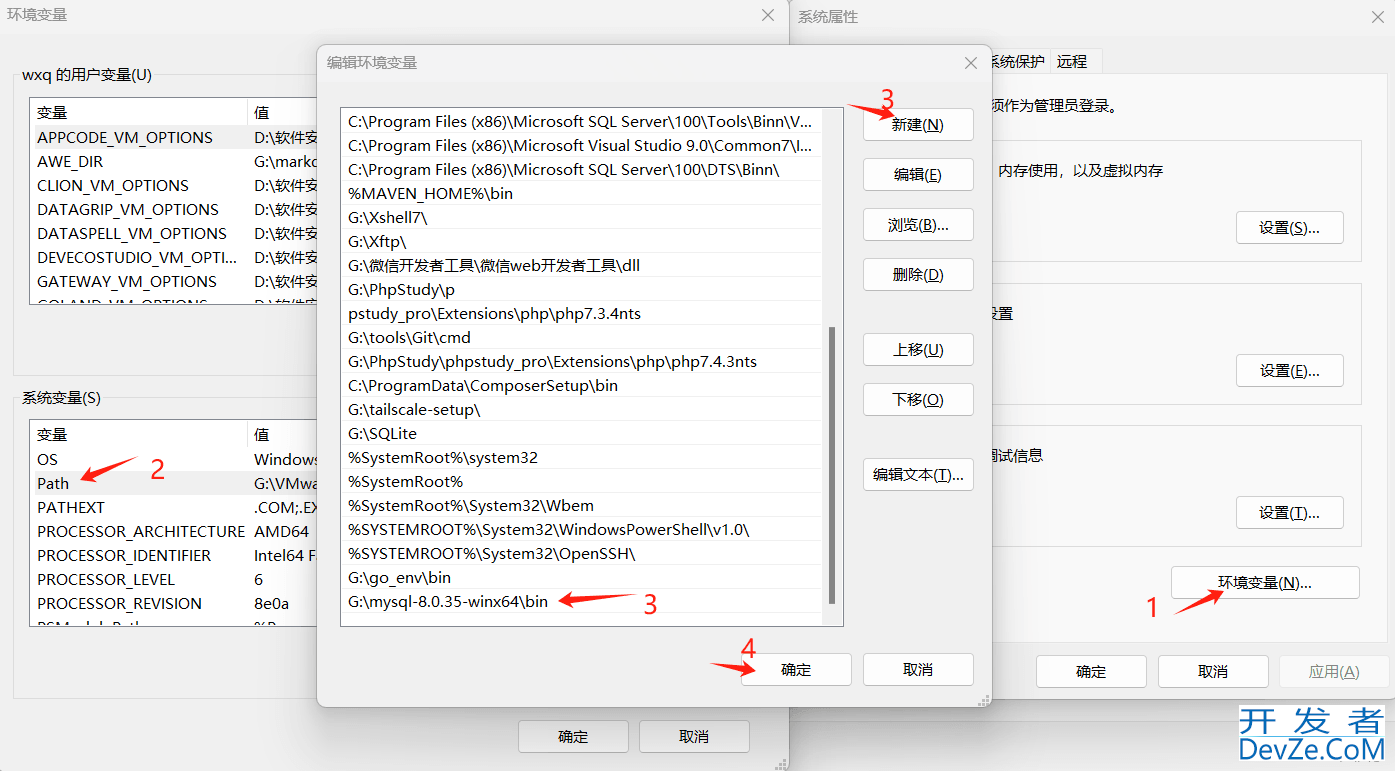The height and width of the screenshot is (771, 1395).
Task: Select G:\Xftp\ path entry
Action: 582,242
